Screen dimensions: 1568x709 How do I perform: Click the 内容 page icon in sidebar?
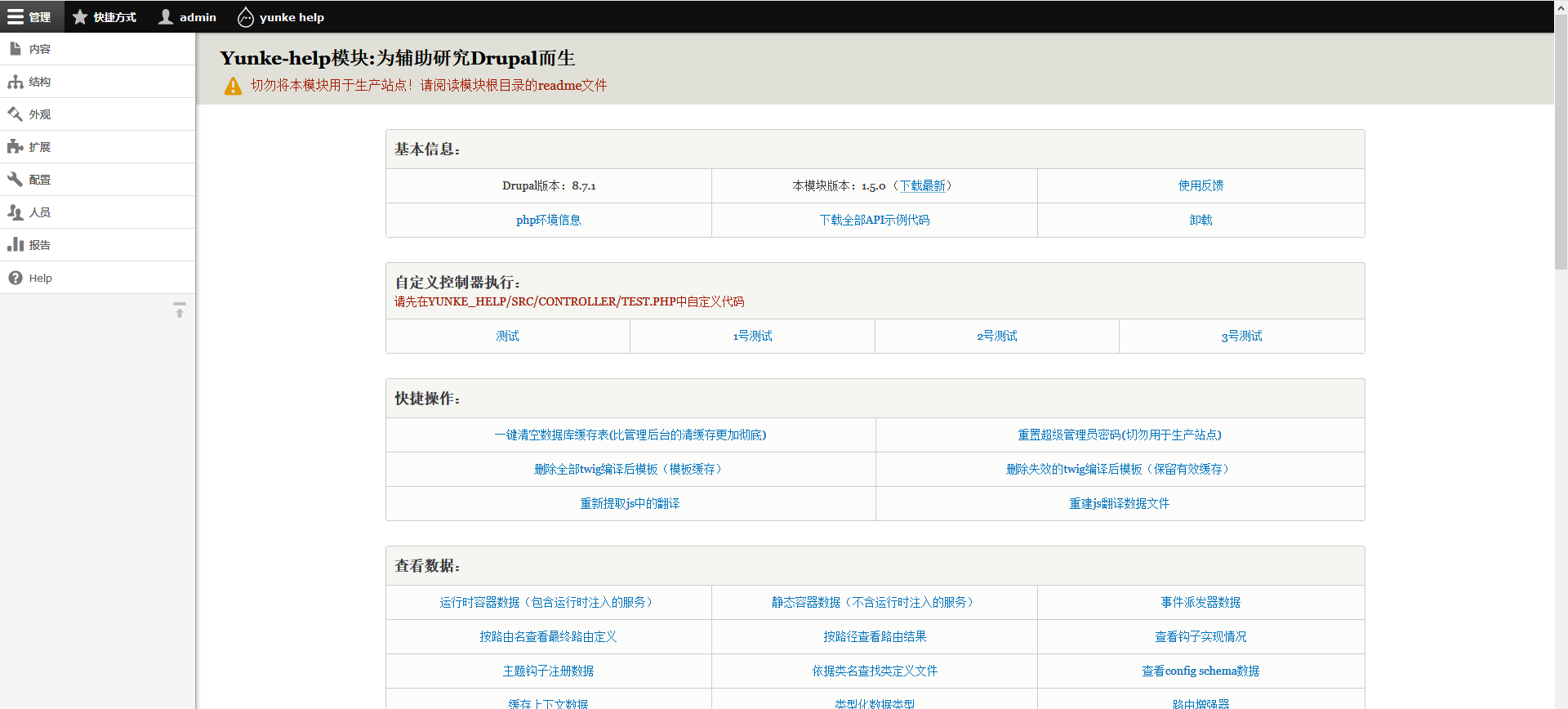(16, 49)
